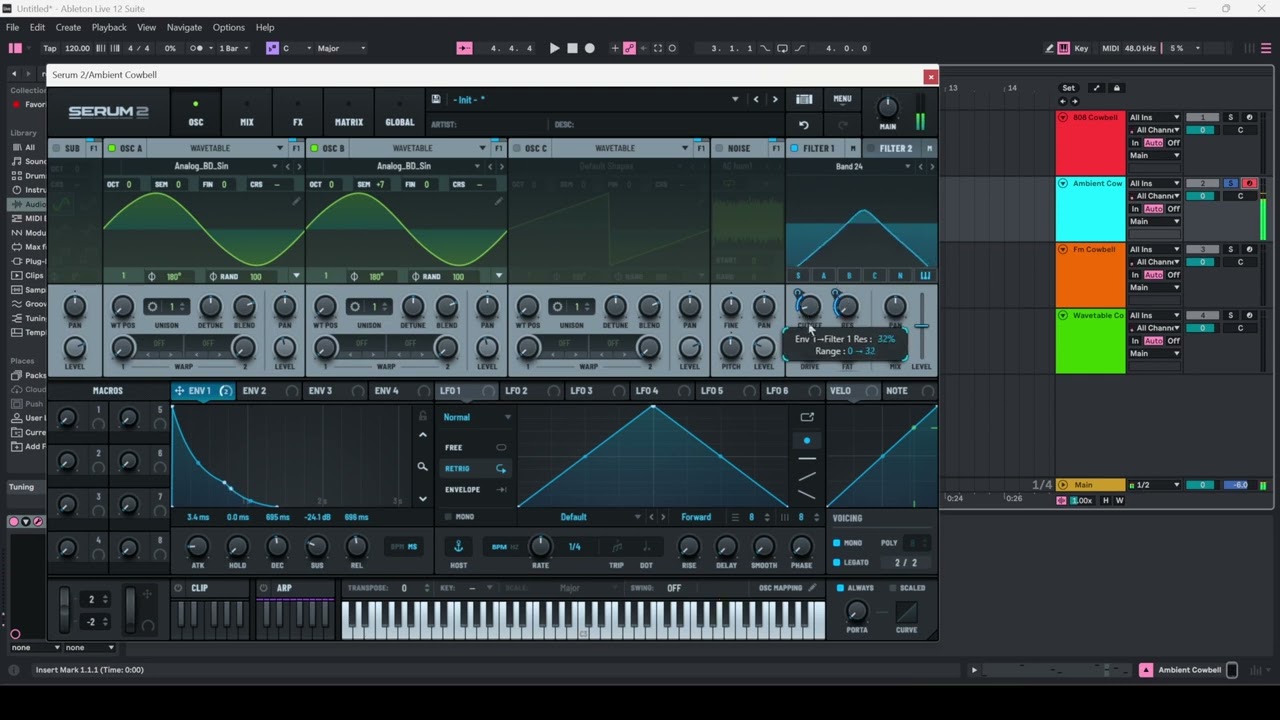Click the OSC MAPPING pencil icon
This screenshot has width=1280, height=720.
coord(812,588)
